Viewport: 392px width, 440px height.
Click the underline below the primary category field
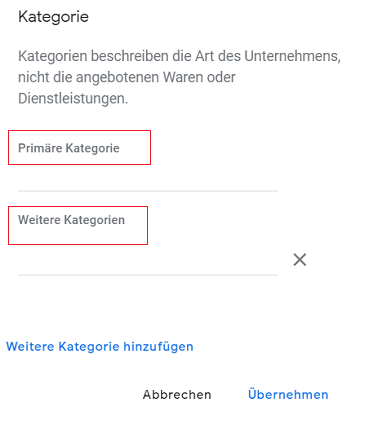(x=148, y=191)
